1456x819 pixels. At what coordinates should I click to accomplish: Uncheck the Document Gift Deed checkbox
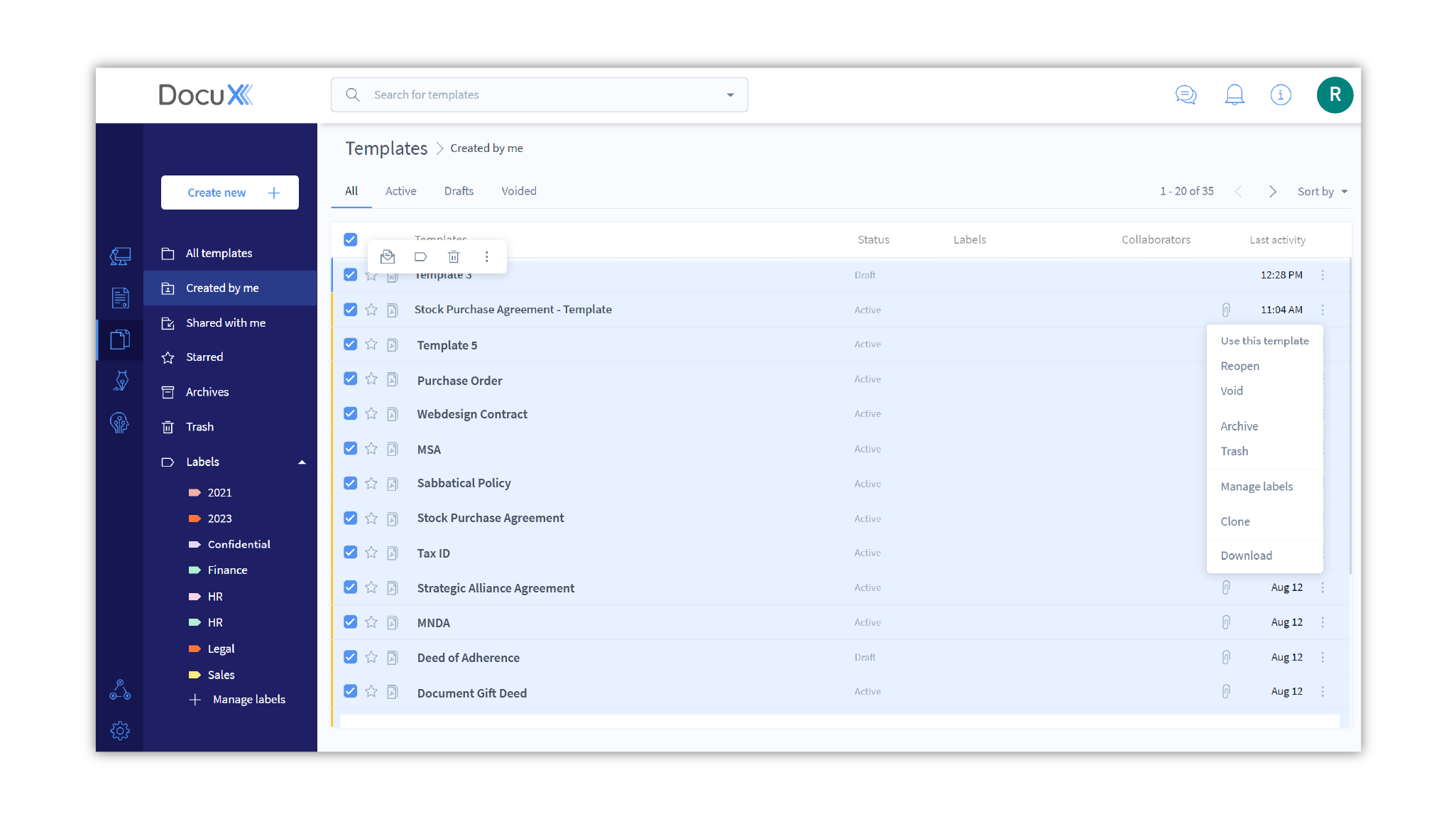click(x=351, y=691)
